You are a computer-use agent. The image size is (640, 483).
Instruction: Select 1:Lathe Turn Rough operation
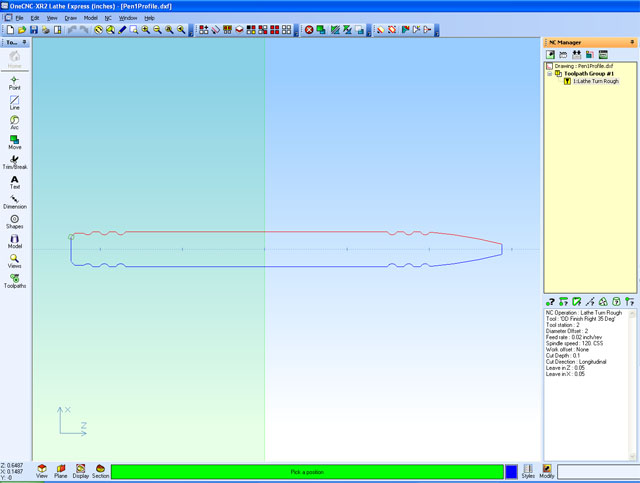596,81
